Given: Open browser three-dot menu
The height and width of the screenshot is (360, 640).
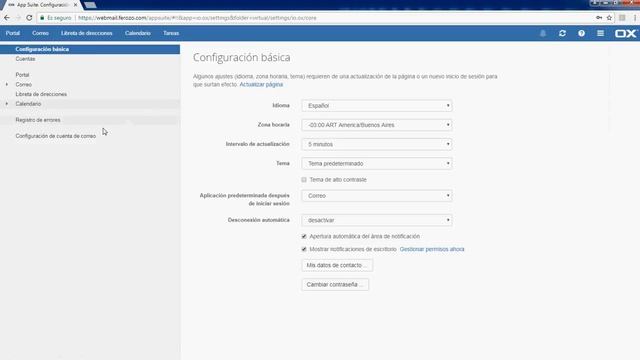Looking at the screenshot, I should tap(635, 18).
